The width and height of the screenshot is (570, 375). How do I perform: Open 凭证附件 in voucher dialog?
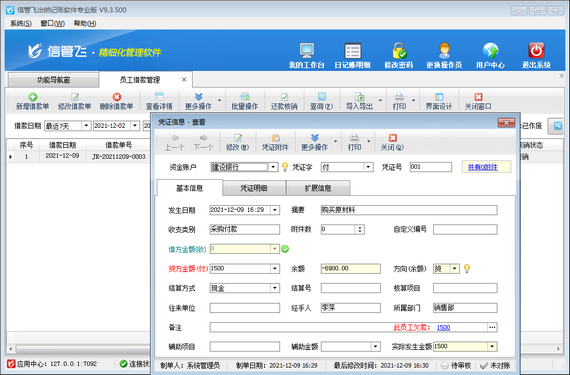(275, 142)
